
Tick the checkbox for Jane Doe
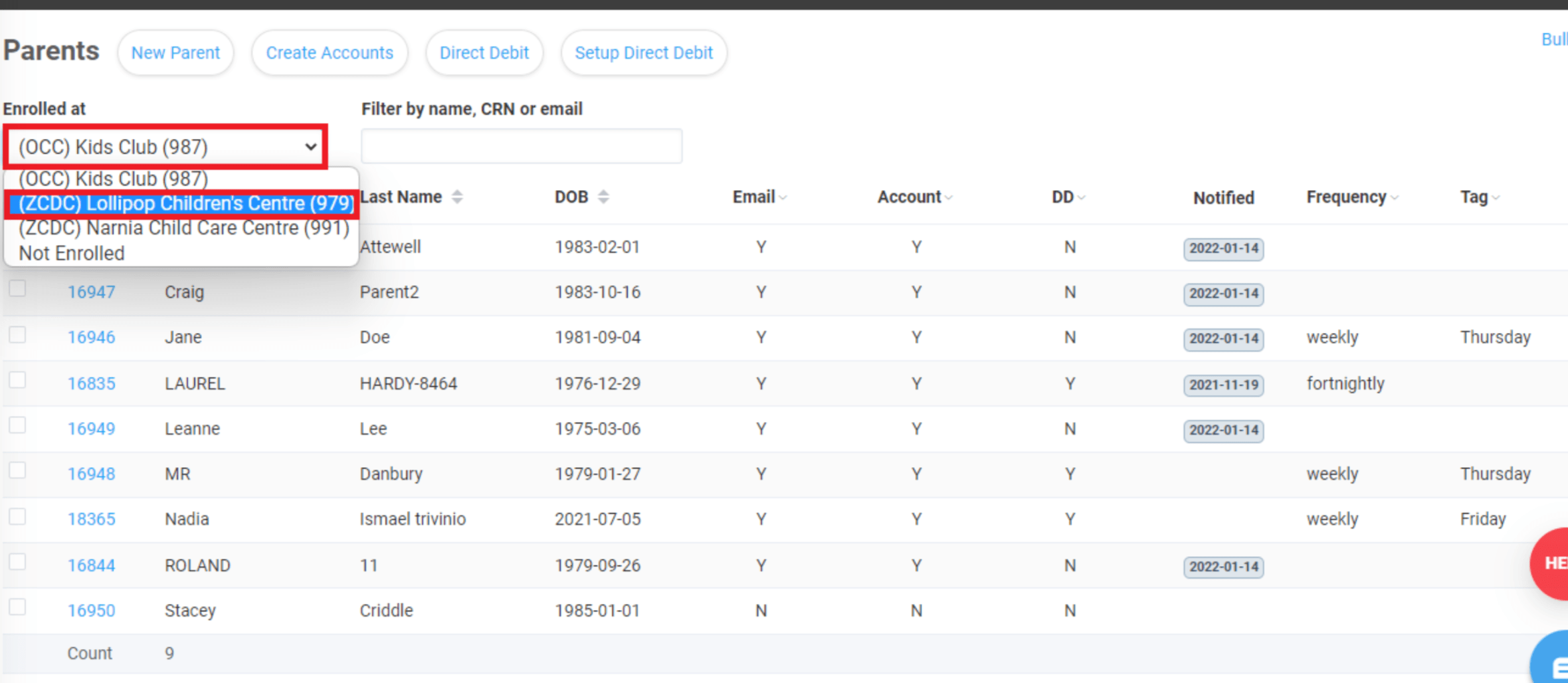(x=18, y=335)
